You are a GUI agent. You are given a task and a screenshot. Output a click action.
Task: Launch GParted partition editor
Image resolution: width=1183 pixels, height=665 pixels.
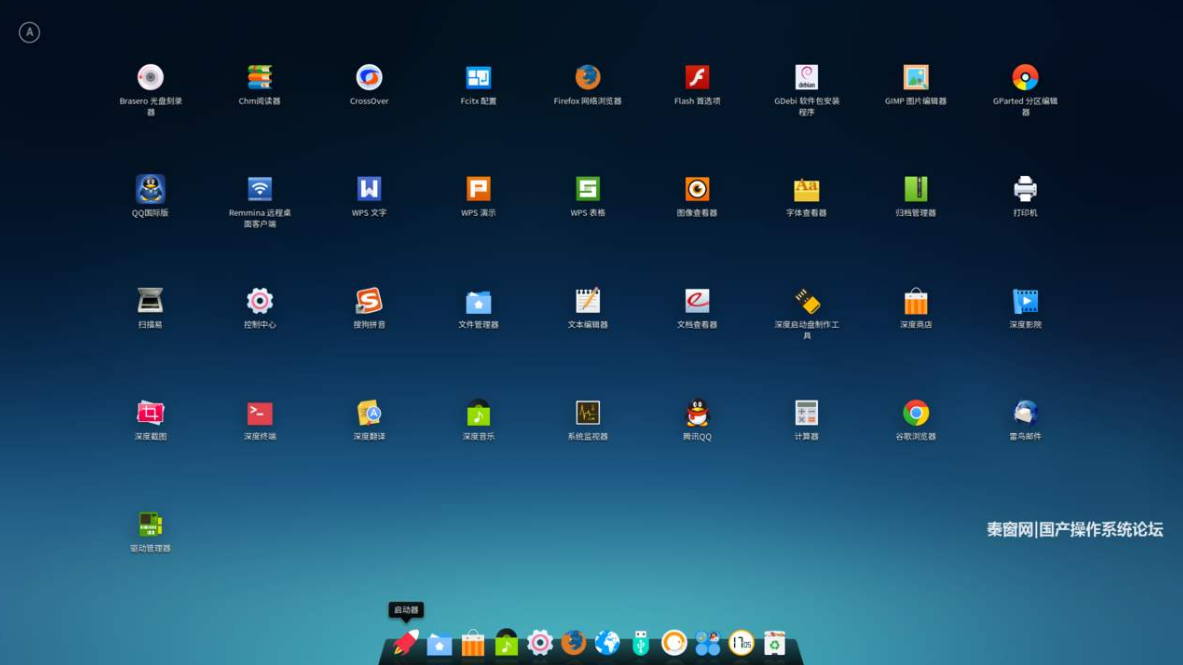coord(1025,78)
